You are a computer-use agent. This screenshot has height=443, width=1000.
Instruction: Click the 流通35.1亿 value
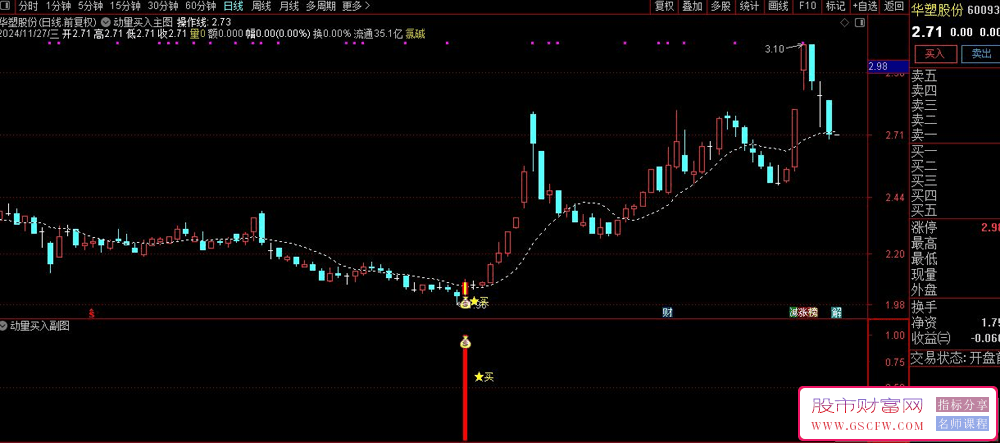pyautogui.click(x=378, y=34)
